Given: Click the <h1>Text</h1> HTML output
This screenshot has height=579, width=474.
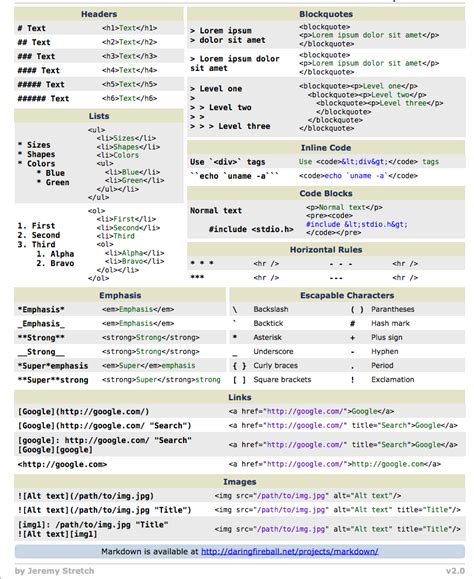Looking at the screenshot, I should (x=130, y=28).
